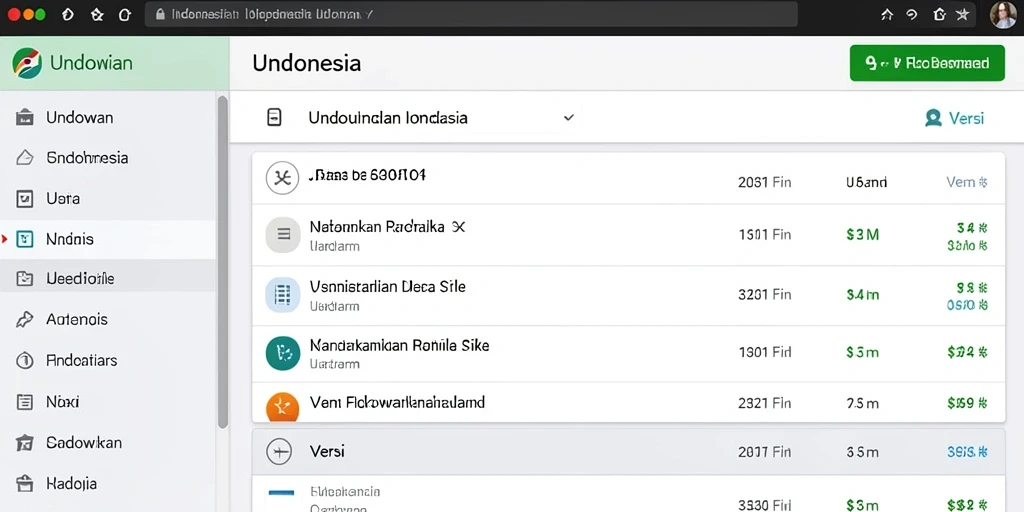Click the refresh icon in browser toolbar
The image size is (1024, 512).
click(125, 14)
